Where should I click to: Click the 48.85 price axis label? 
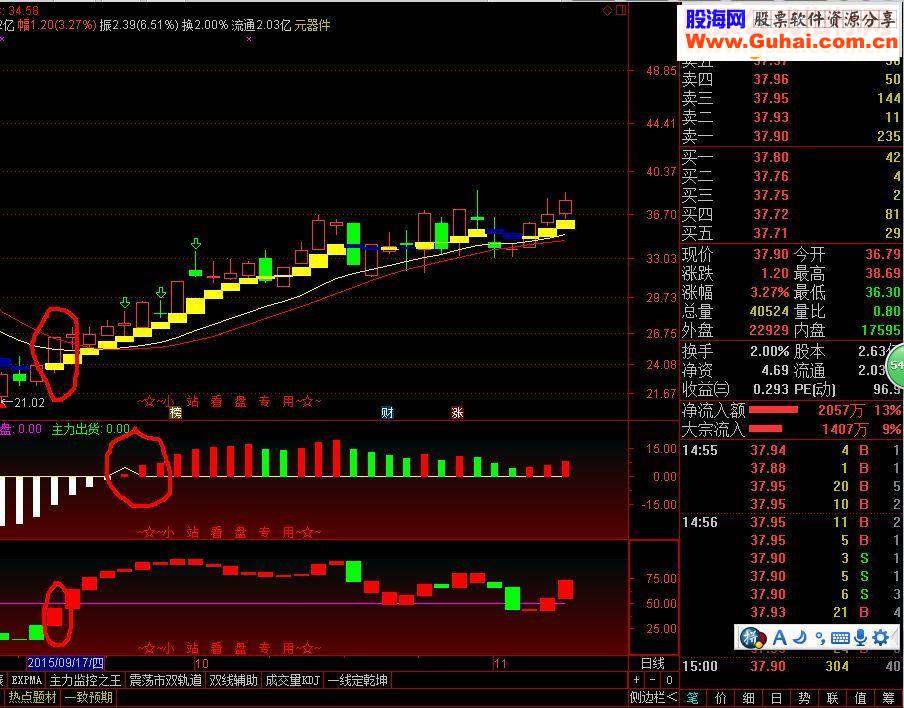point(661,70)
